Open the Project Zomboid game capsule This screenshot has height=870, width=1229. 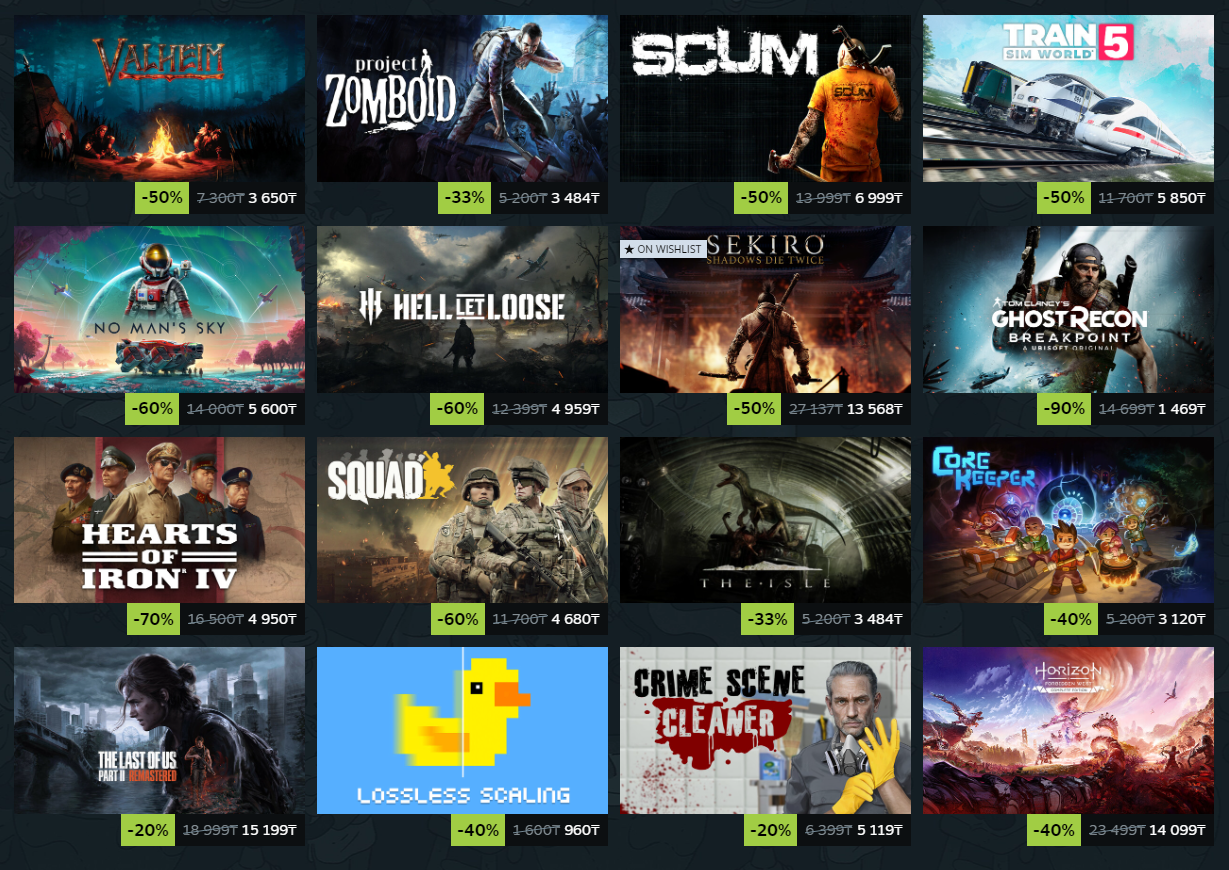click(462, 98)
